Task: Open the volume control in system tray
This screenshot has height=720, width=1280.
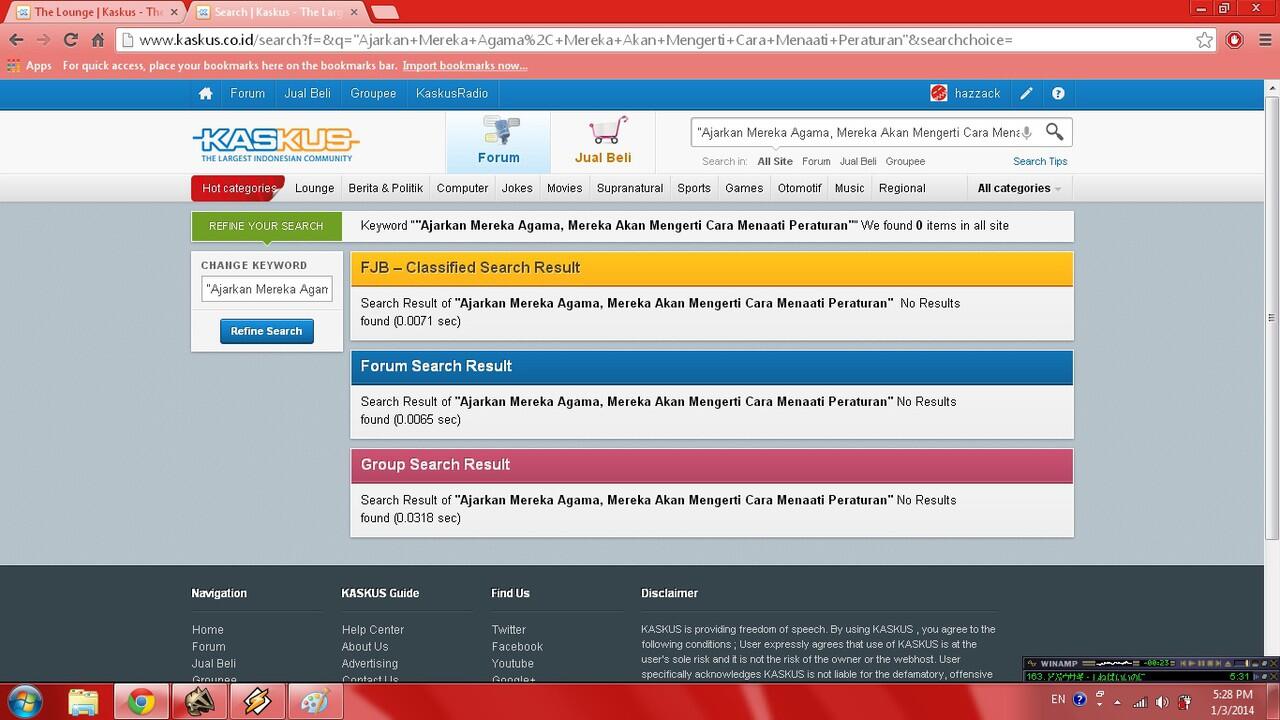Action: point(1162,702)
